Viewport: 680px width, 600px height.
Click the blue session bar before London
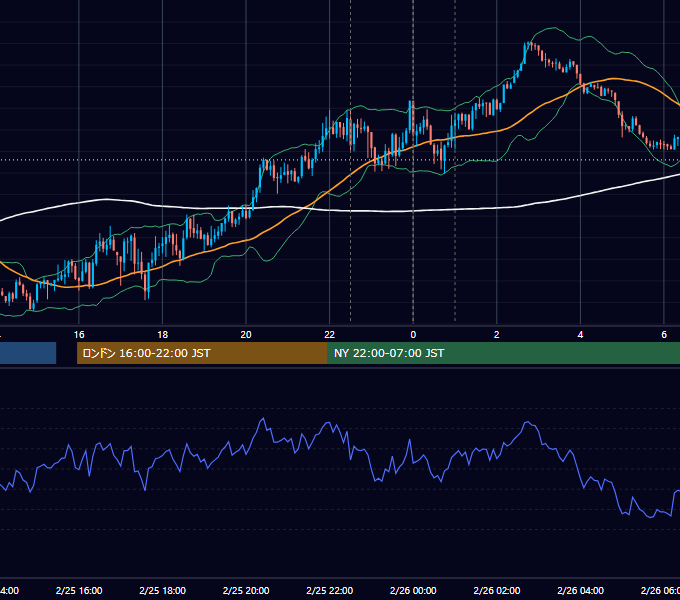tap(28, 353)
